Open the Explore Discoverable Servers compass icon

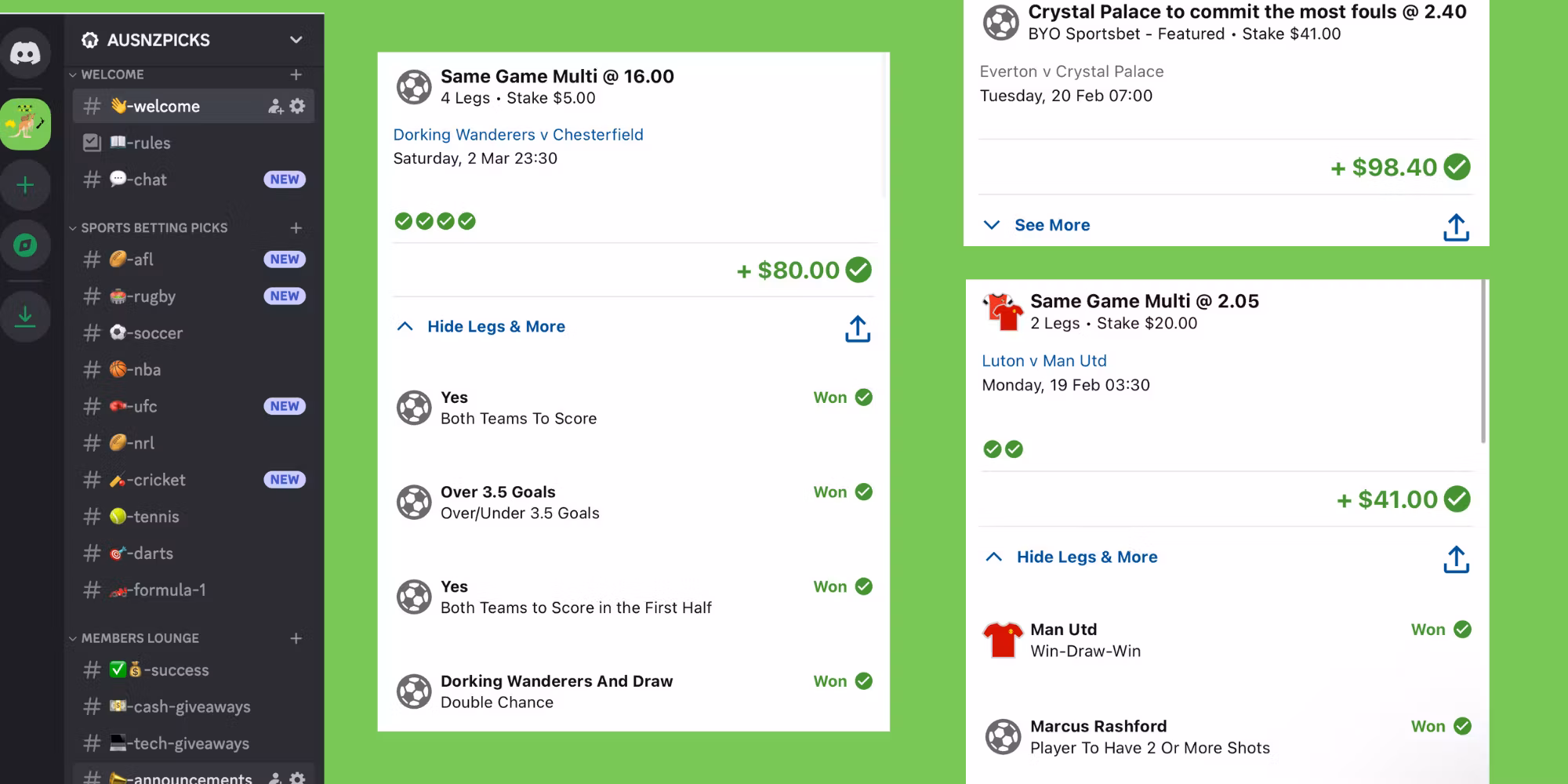click(x=25, y=246)
